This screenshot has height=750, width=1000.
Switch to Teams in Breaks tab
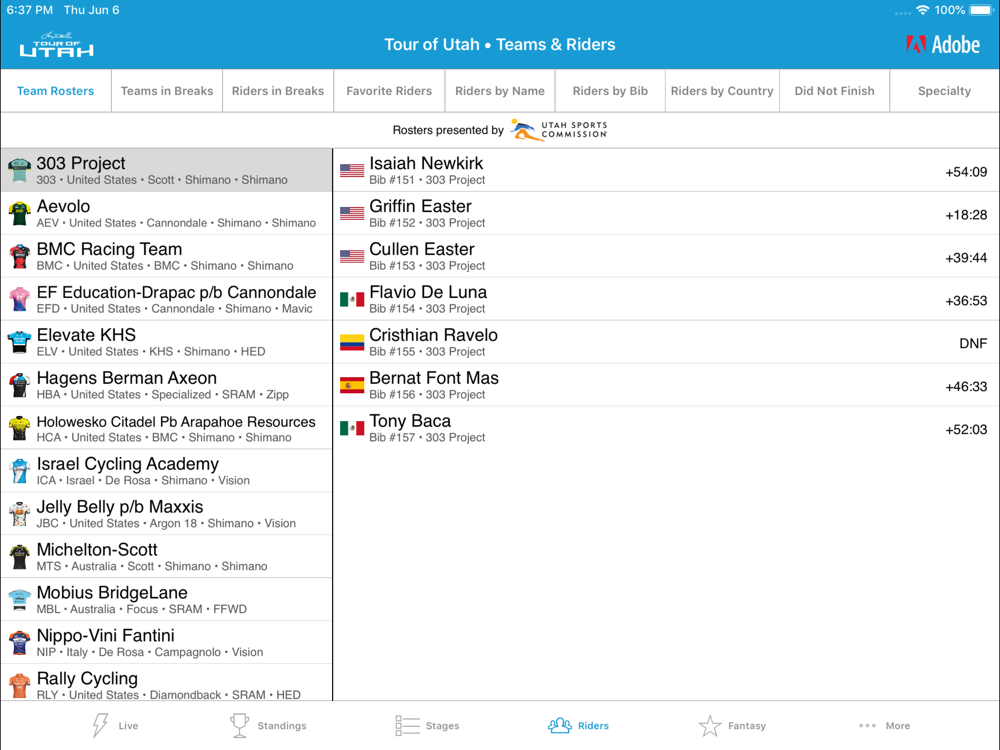[x=167, y=91]
